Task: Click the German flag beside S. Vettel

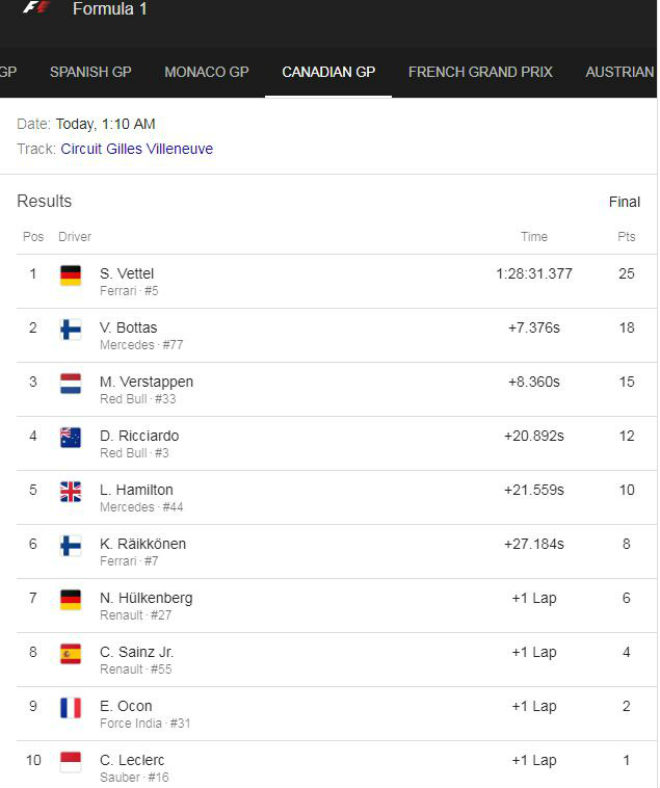Action: pos(70,275)
